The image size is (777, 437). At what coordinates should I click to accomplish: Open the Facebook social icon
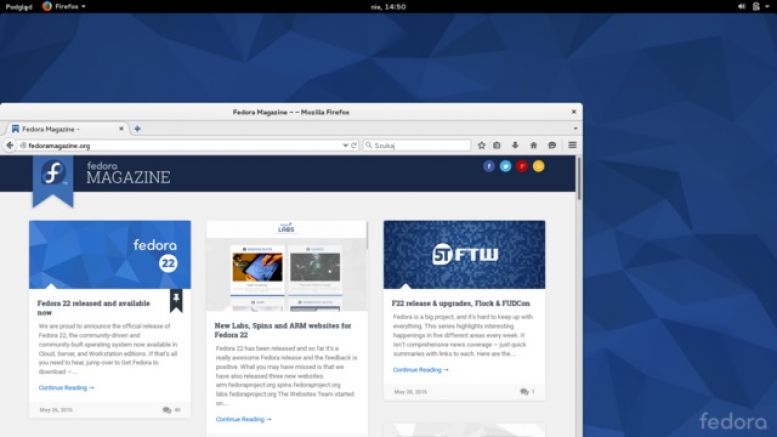tap(489, 166)
